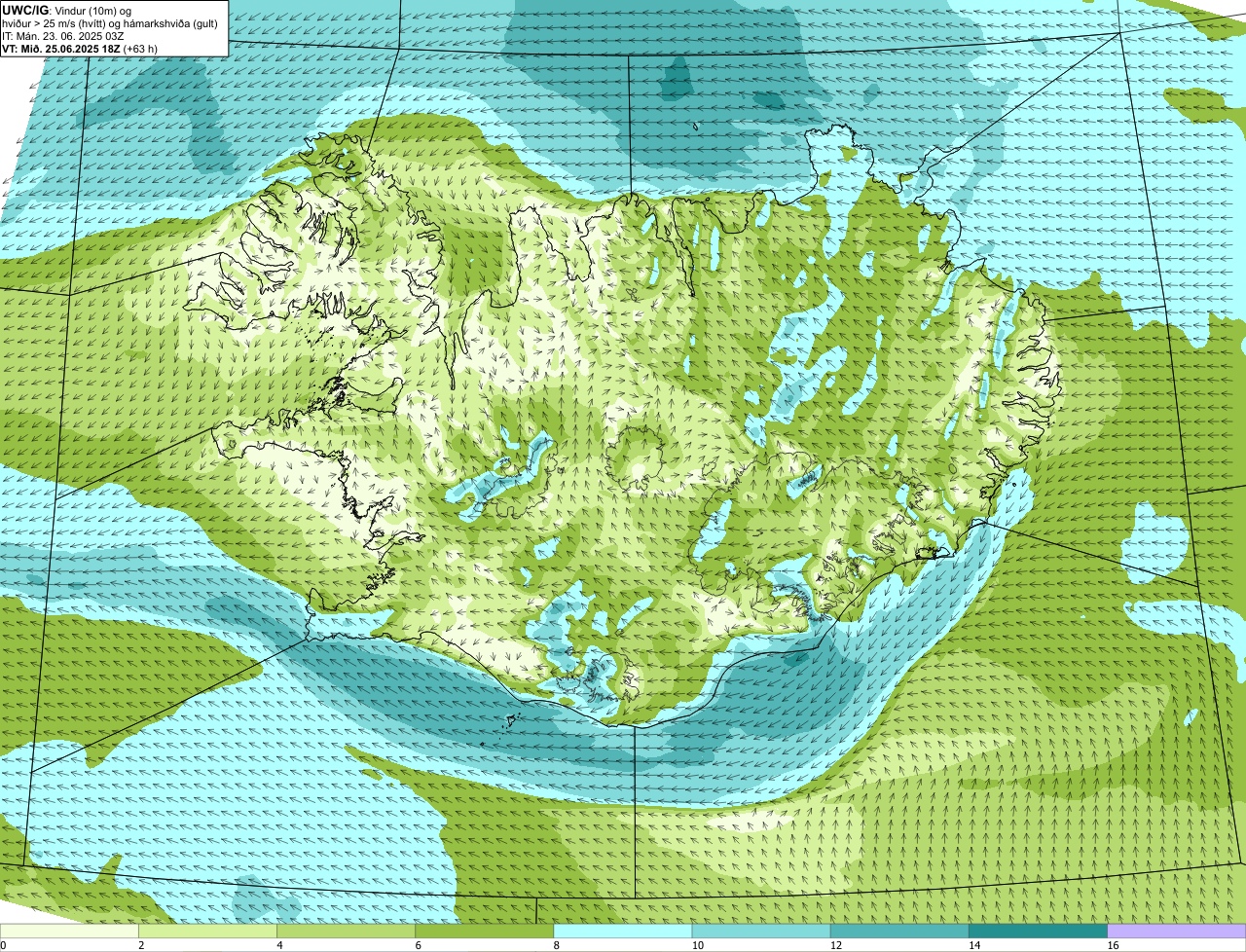Viewport: 1246px width, 952px height.
Task: Click the pale yellow 0–2 m/s legend swatch
Action: click(x=69, y=931)
